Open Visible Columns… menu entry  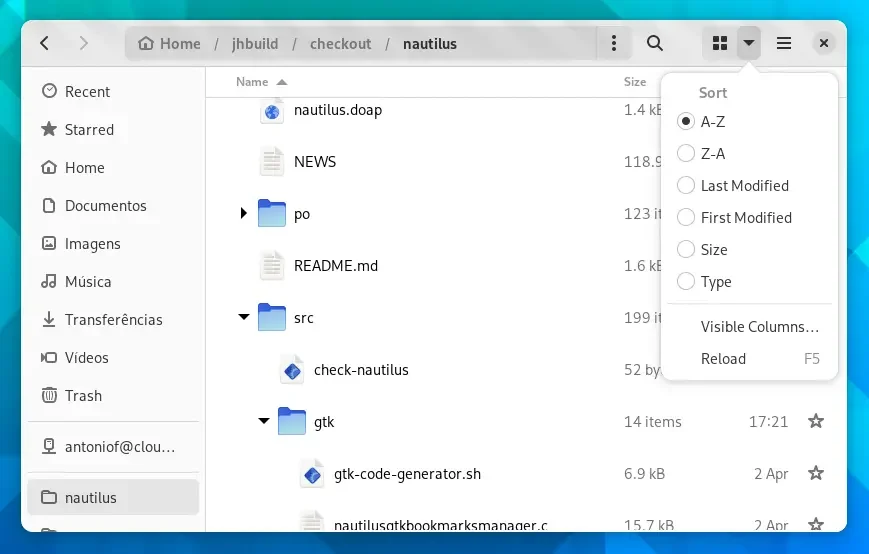click(750, 327)
